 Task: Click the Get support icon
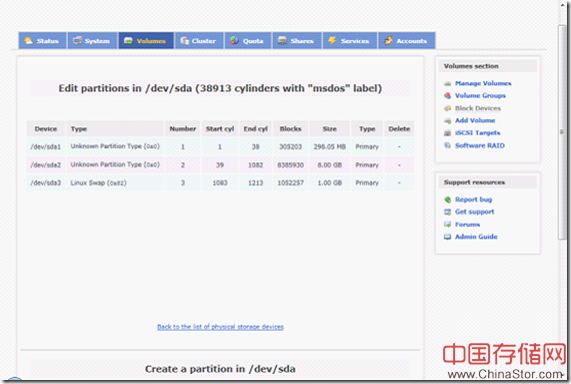click(x=448, y=212)
